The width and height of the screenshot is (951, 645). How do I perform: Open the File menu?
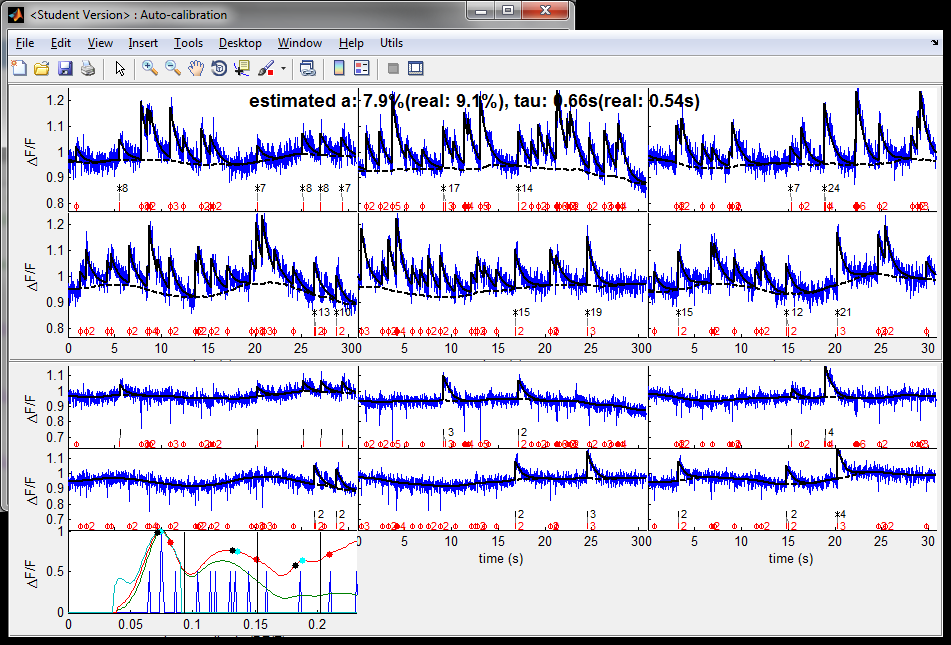click(25, 43)
